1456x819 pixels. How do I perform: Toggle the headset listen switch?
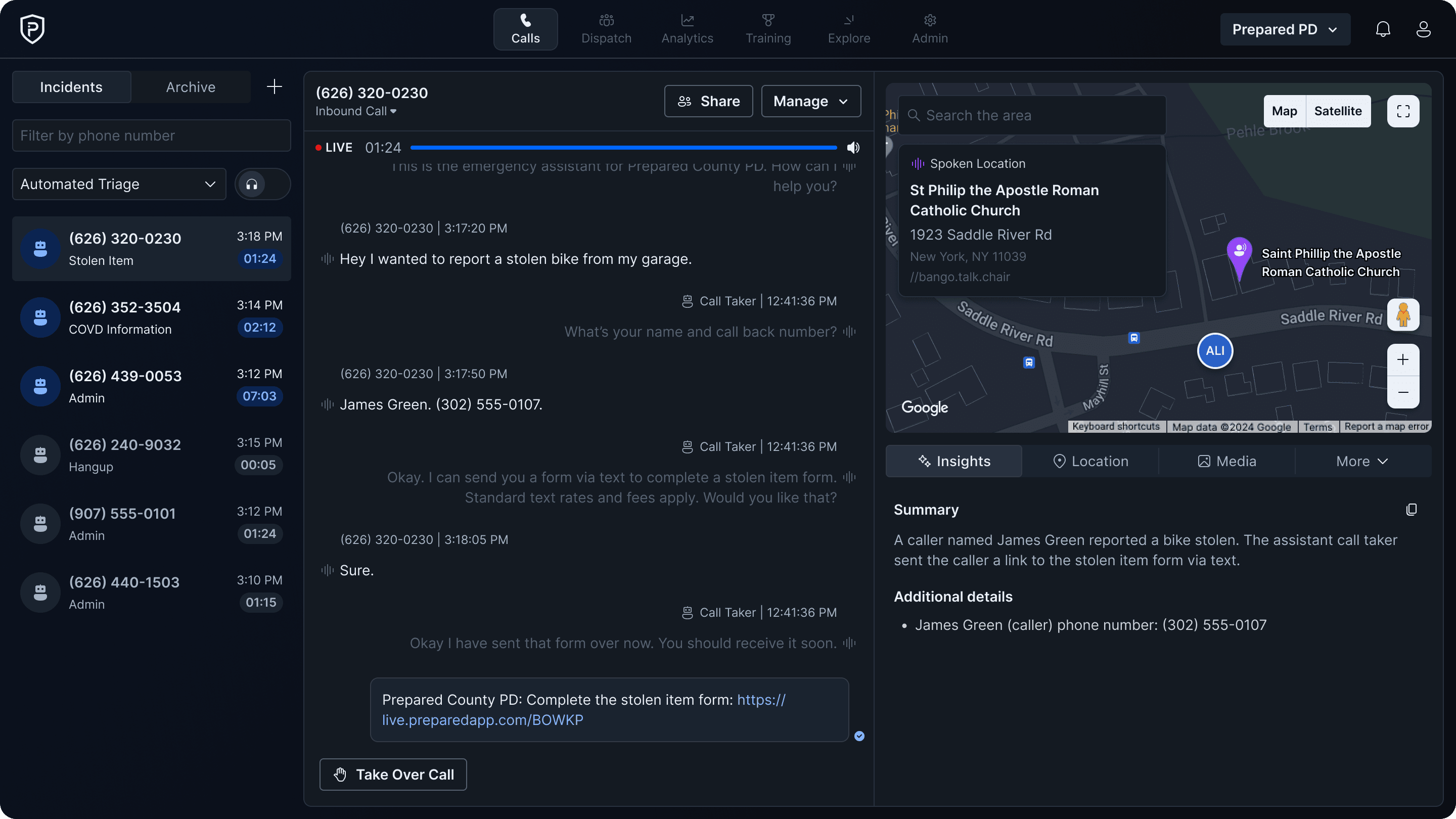pos(262,184)
